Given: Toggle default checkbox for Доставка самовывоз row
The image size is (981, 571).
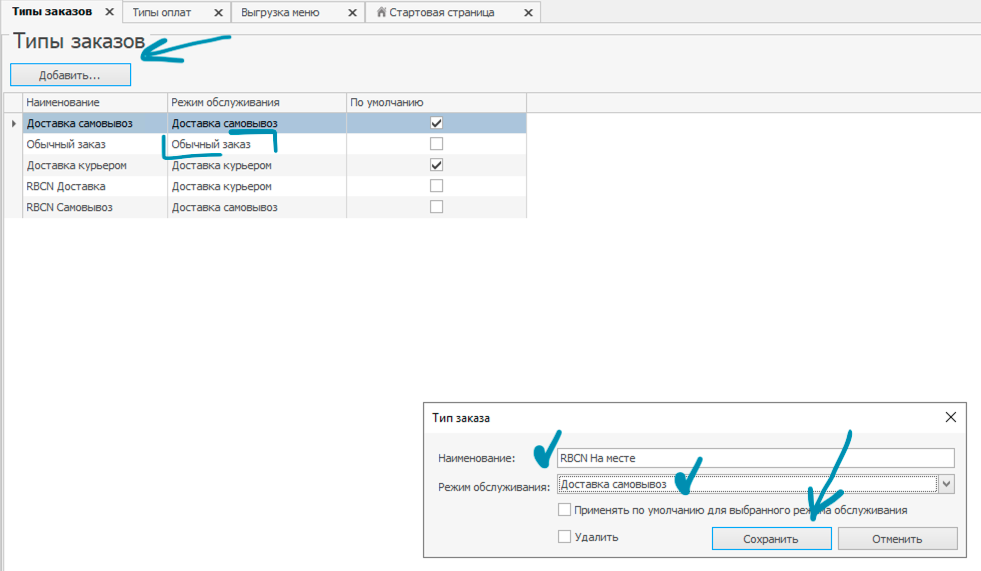Looking at the screenshot, I should [436, 123].
